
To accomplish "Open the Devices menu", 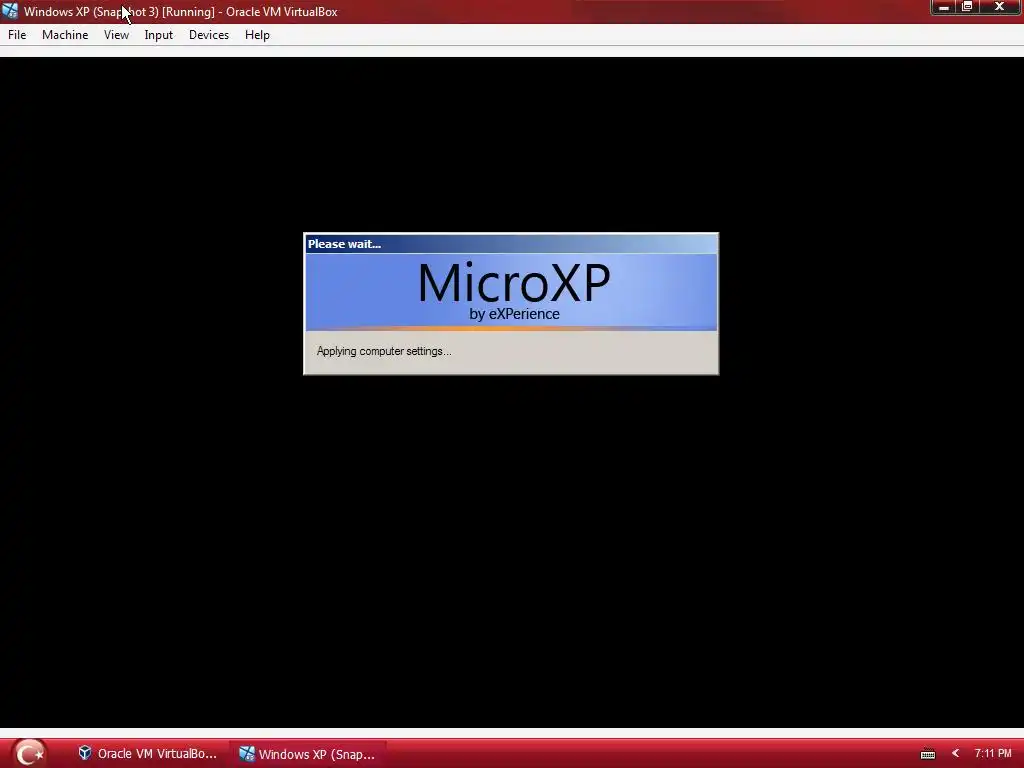I will point(209,35).
